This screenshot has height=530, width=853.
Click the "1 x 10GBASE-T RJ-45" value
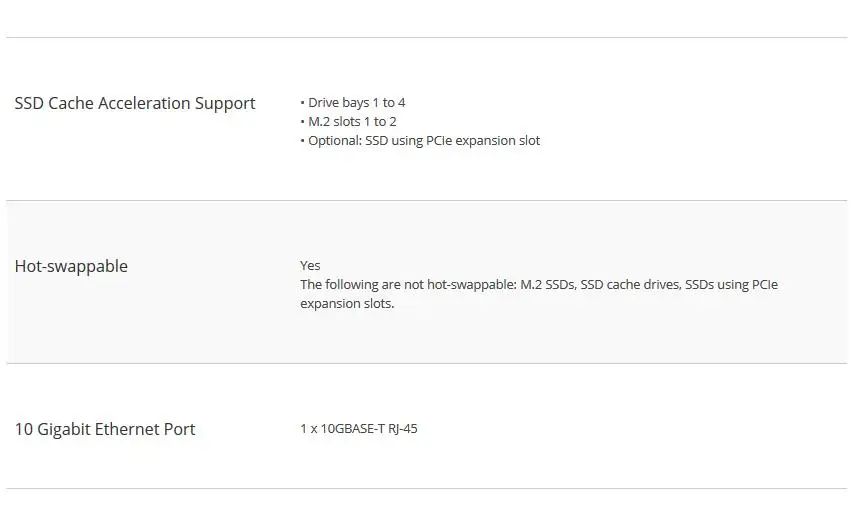click(x=359, y=428)
